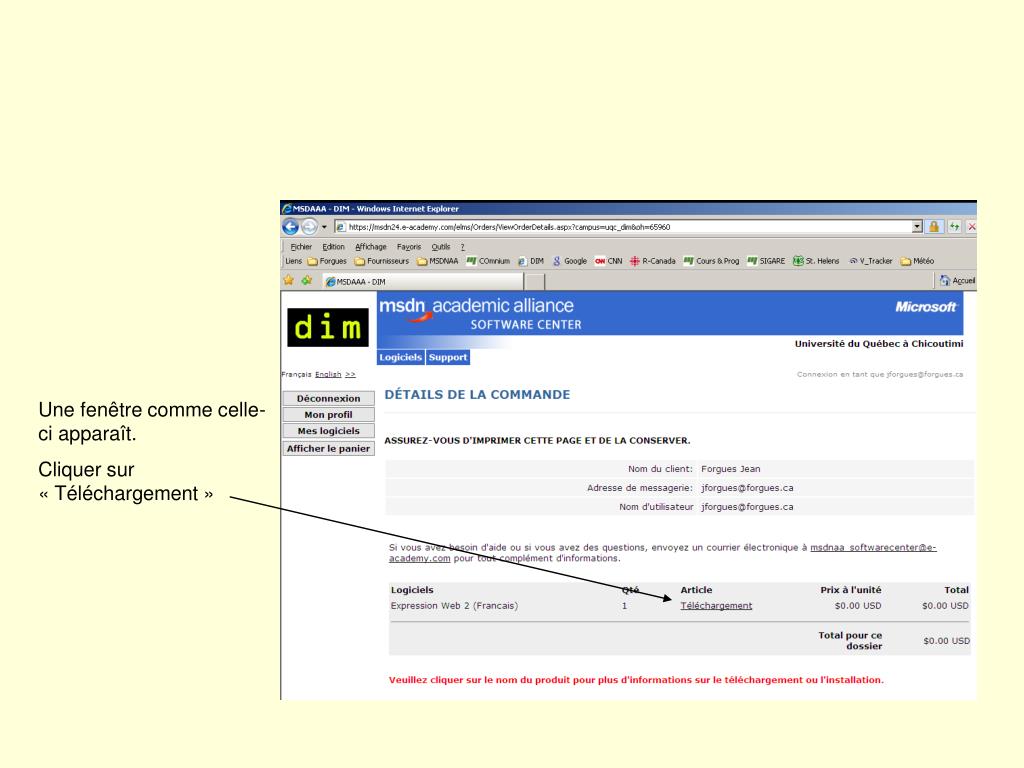Click the browser Forward arrow button
This screenshot has width=1024, height=768.
pos(310,227)
